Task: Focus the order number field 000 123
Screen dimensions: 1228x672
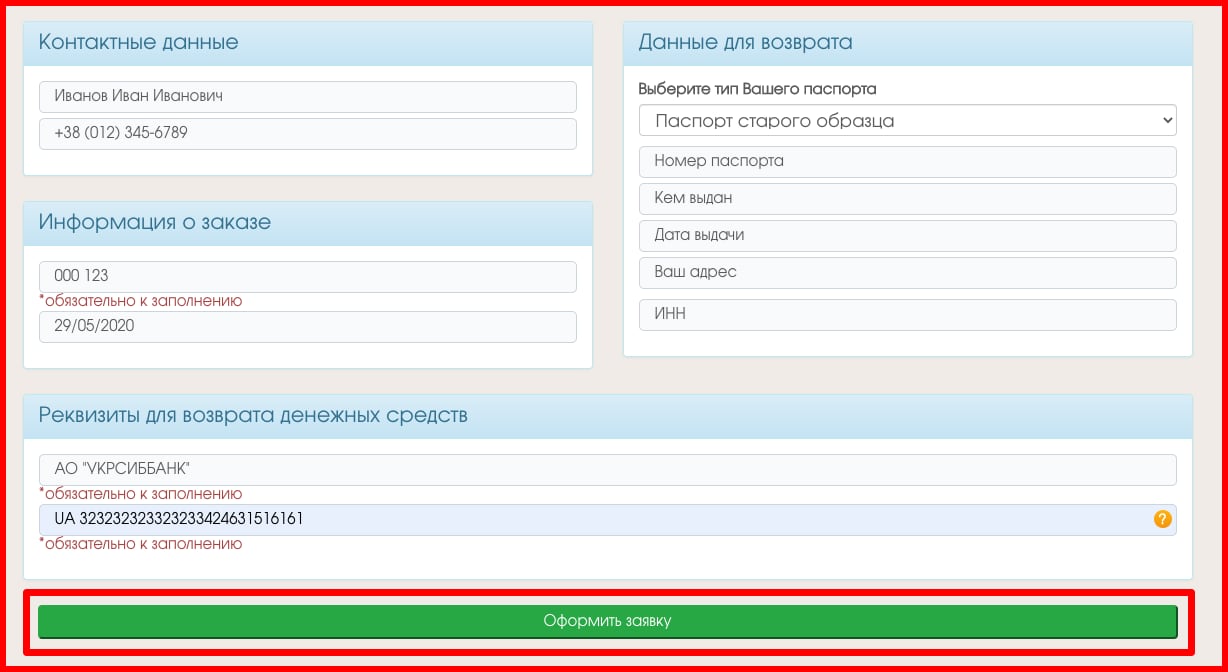Action: click(x=307, y=276)
